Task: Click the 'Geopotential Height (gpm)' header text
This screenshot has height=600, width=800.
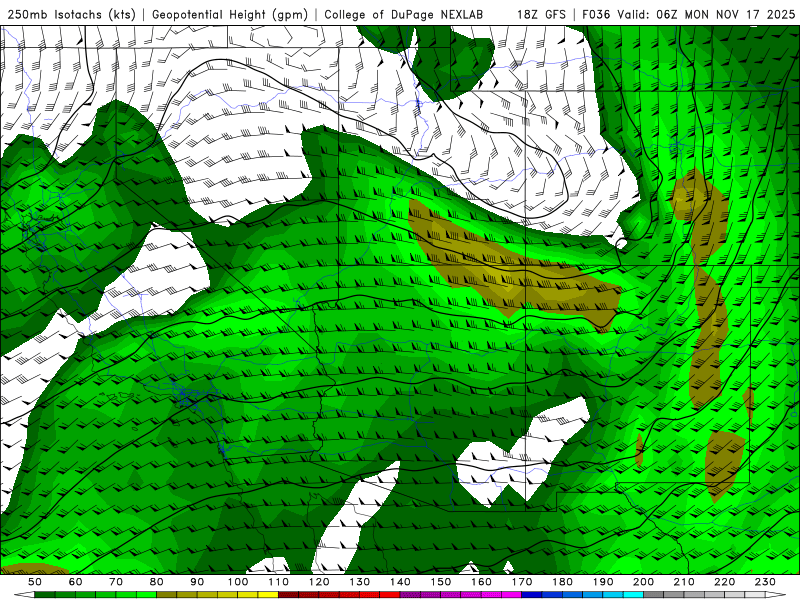Action: tap(230, 14)
